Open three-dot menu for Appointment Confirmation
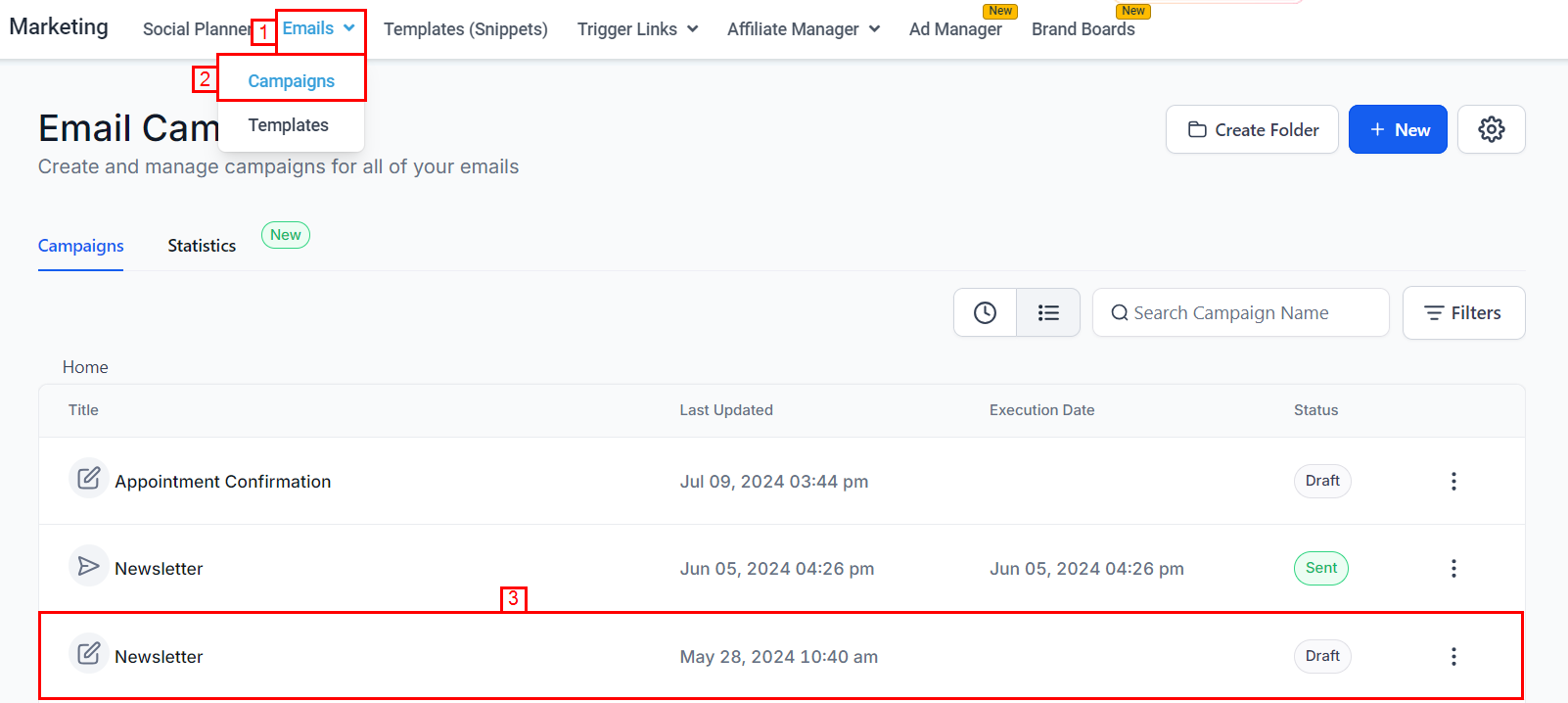 1453,481
